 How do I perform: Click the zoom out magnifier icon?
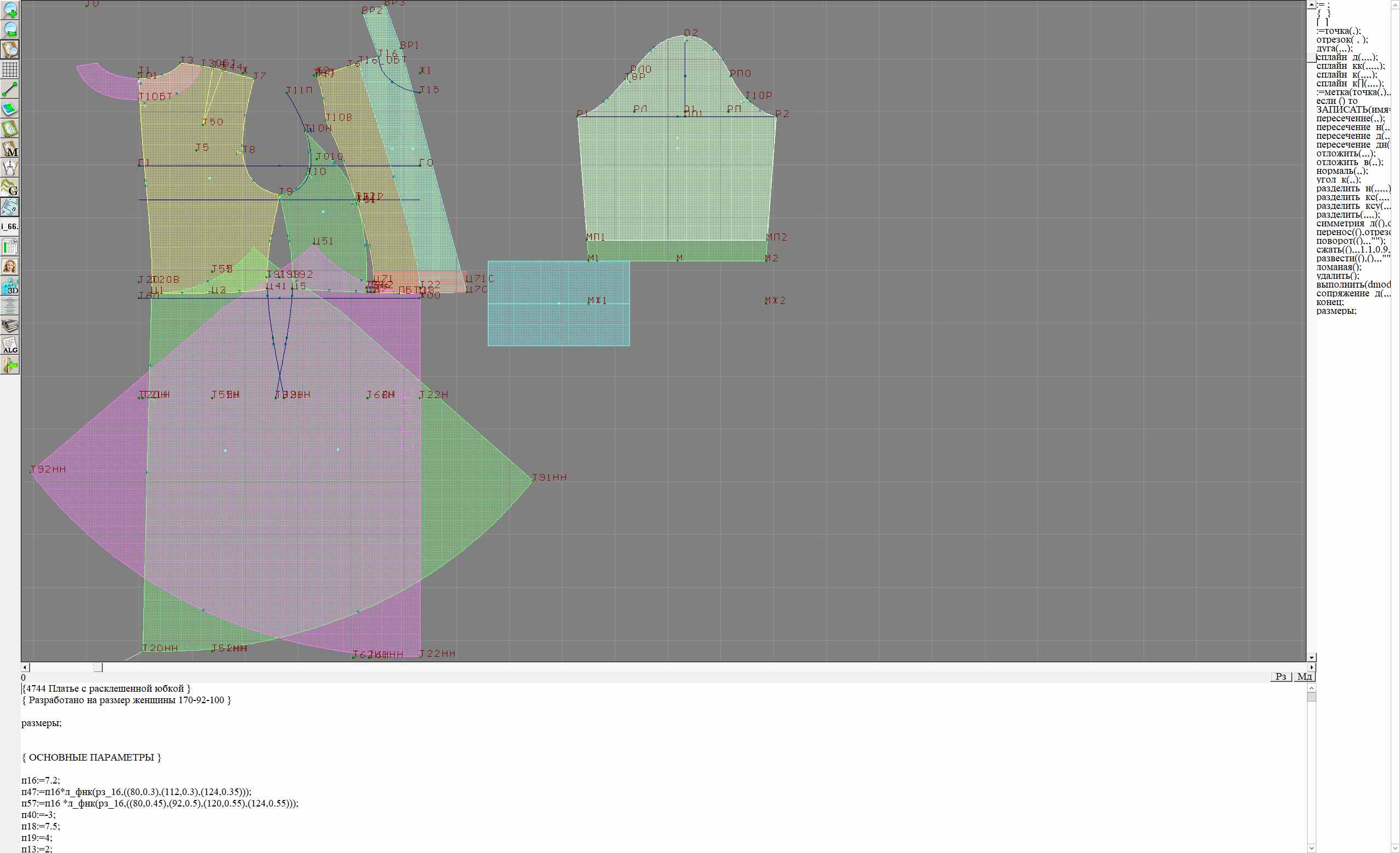point(10,30)
